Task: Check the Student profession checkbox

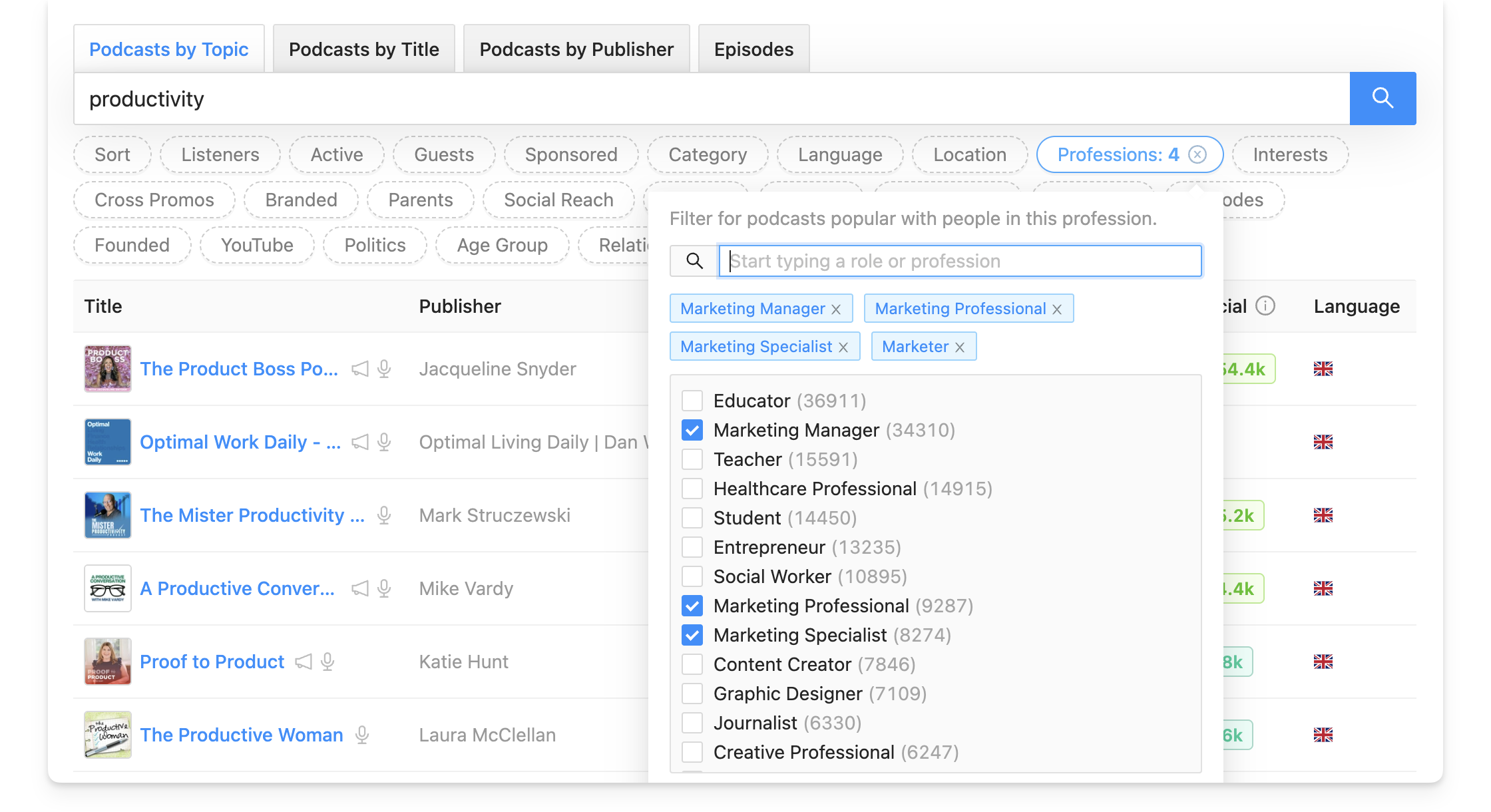Action: pos(692,518)
